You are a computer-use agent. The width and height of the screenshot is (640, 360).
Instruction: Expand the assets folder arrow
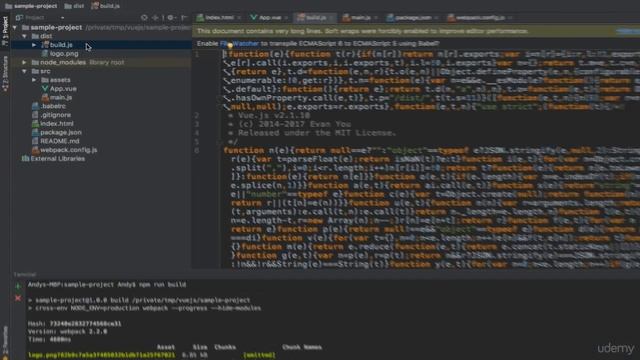point(34,80)
